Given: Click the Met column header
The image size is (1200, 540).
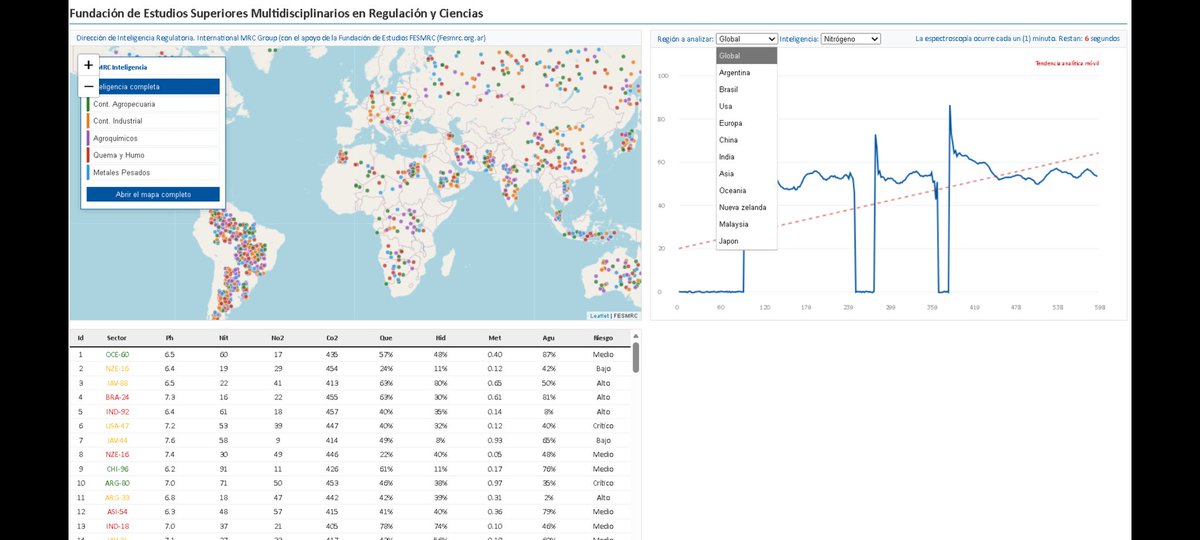Looking at the screenshot, I should coord(494,338).
